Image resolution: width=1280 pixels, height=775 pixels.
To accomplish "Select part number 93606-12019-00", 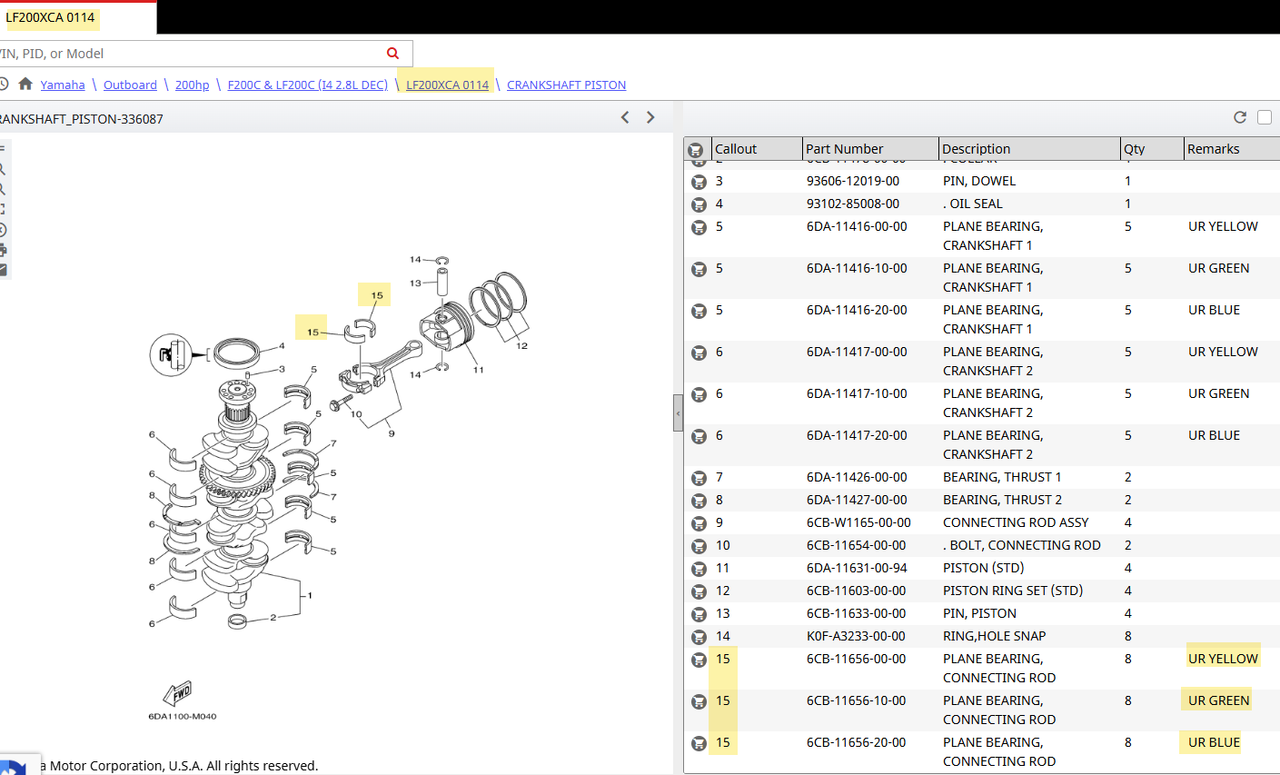I will coord(853,181).
